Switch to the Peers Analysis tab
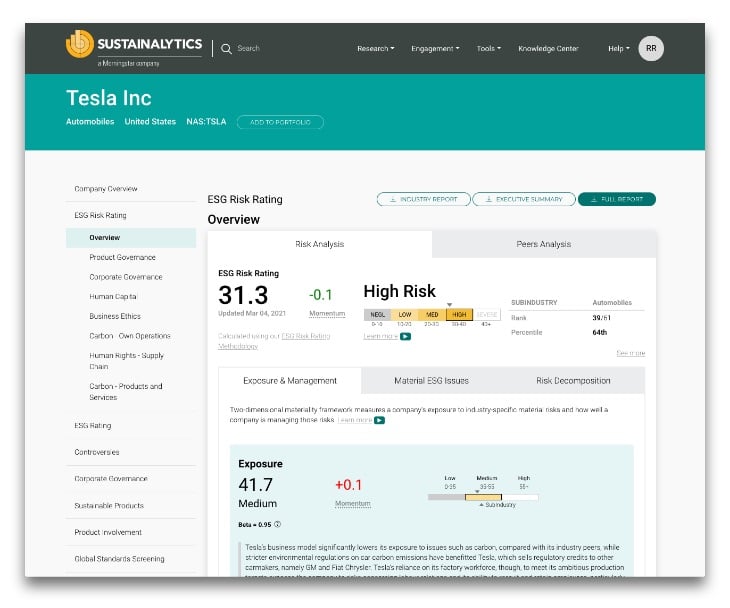The image size is (730, 608). click(544, 244)
